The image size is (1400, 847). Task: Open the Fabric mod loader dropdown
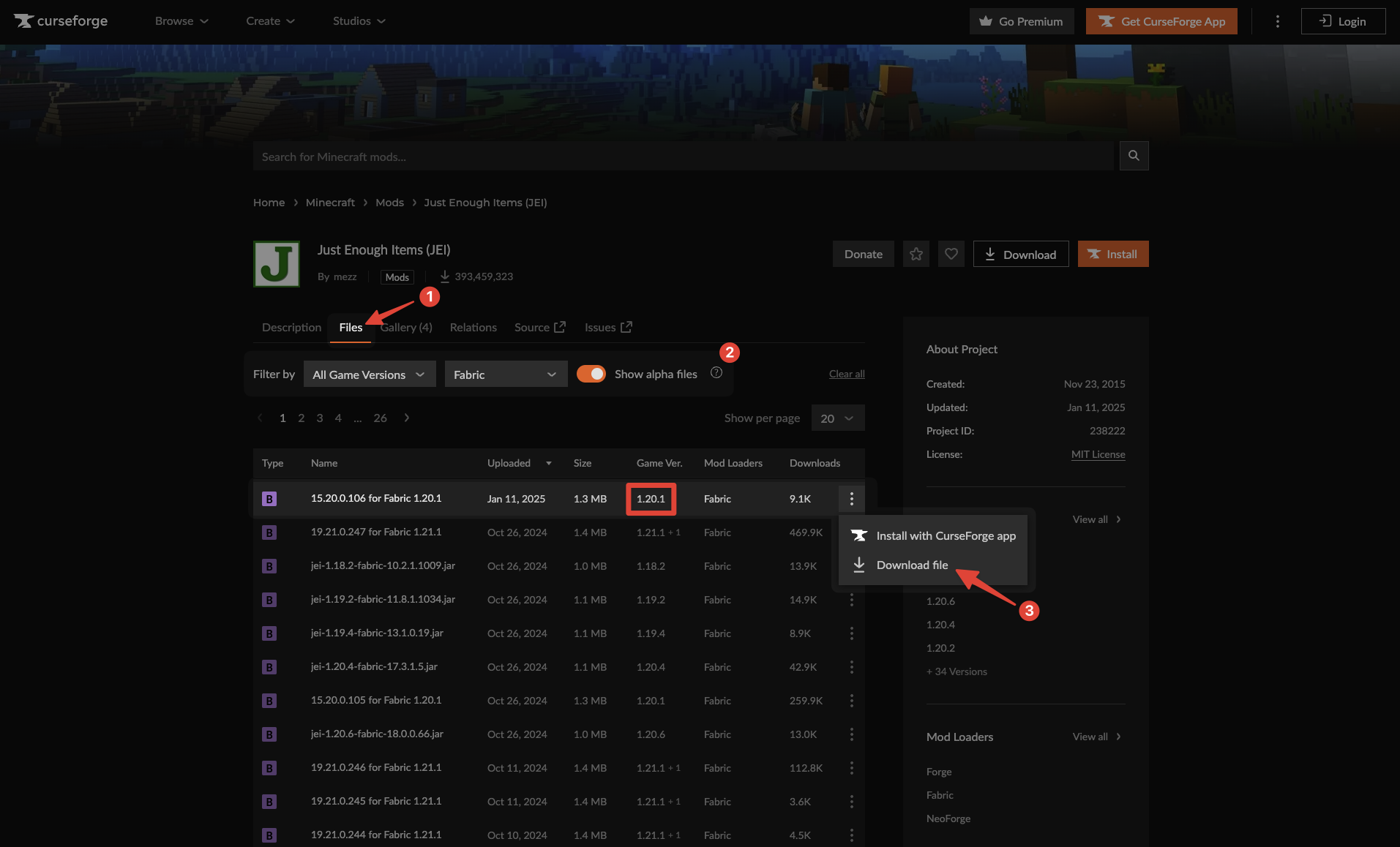pyautogui.click(x=506, y=374)
